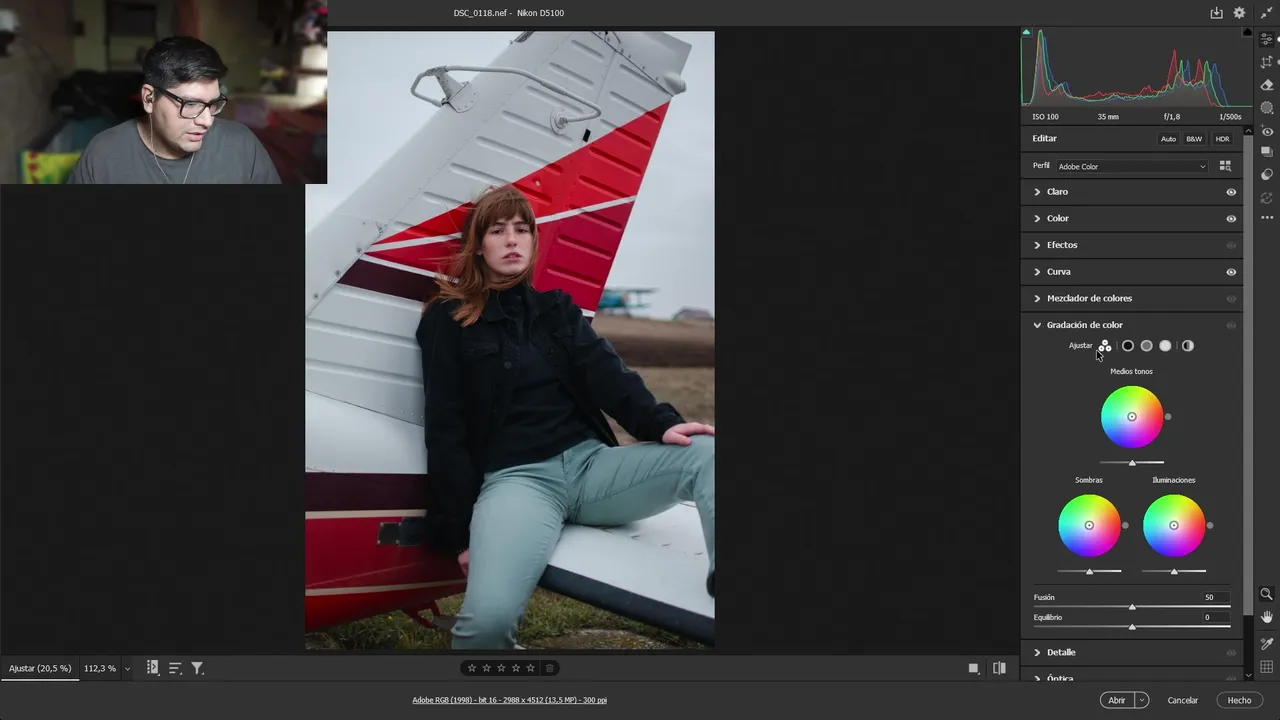Expand the Claro panel
Image resolution: width=1280 pixels, height=720 pixels.
(x=1037, y=192)
